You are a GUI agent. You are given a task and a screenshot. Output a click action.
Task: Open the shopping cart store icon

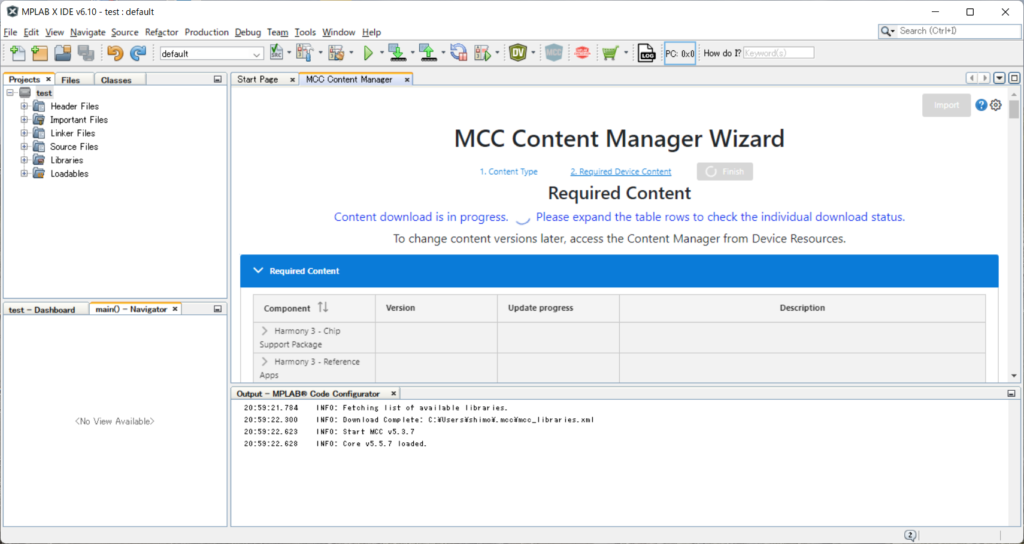609,54
